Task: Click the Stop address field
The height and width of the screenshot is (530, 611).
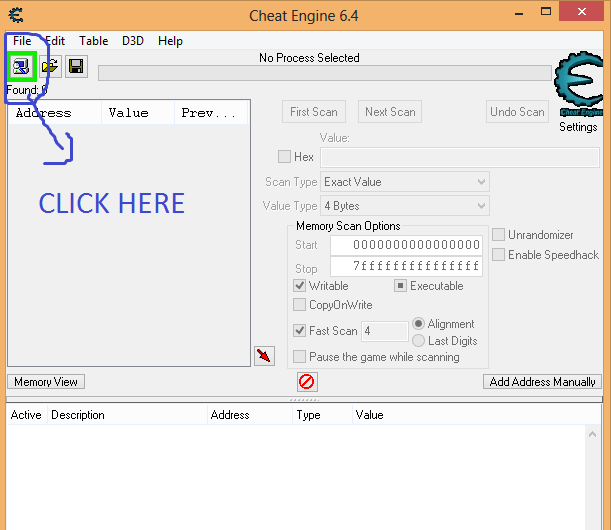Action: coord(406,267)
